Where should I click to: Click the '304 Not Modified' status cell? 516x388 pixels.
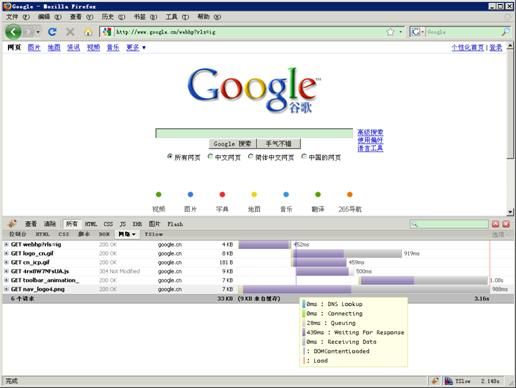coord(120,271)
